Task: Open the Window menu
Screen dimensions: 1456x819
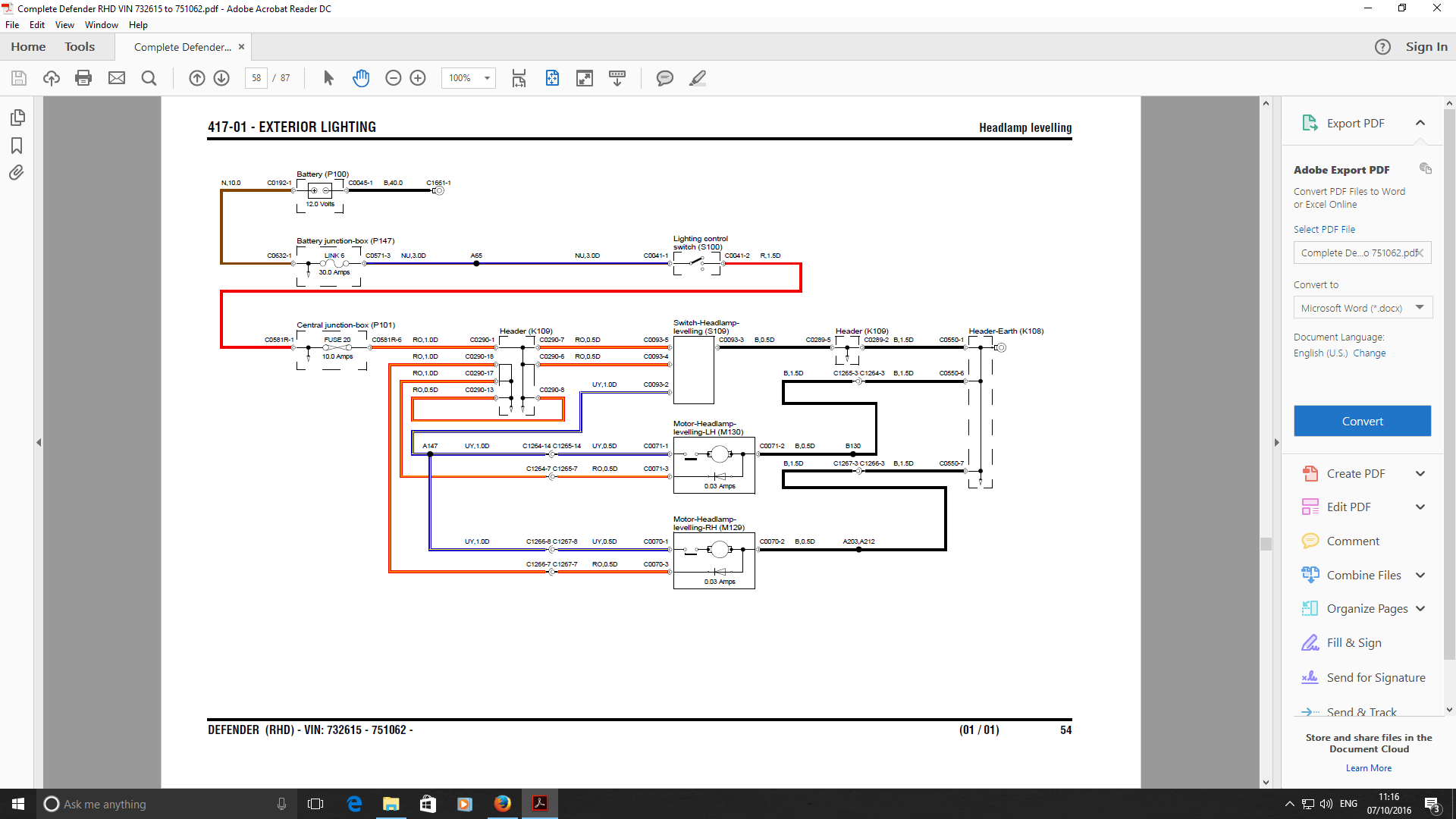Action: point(102,25)
